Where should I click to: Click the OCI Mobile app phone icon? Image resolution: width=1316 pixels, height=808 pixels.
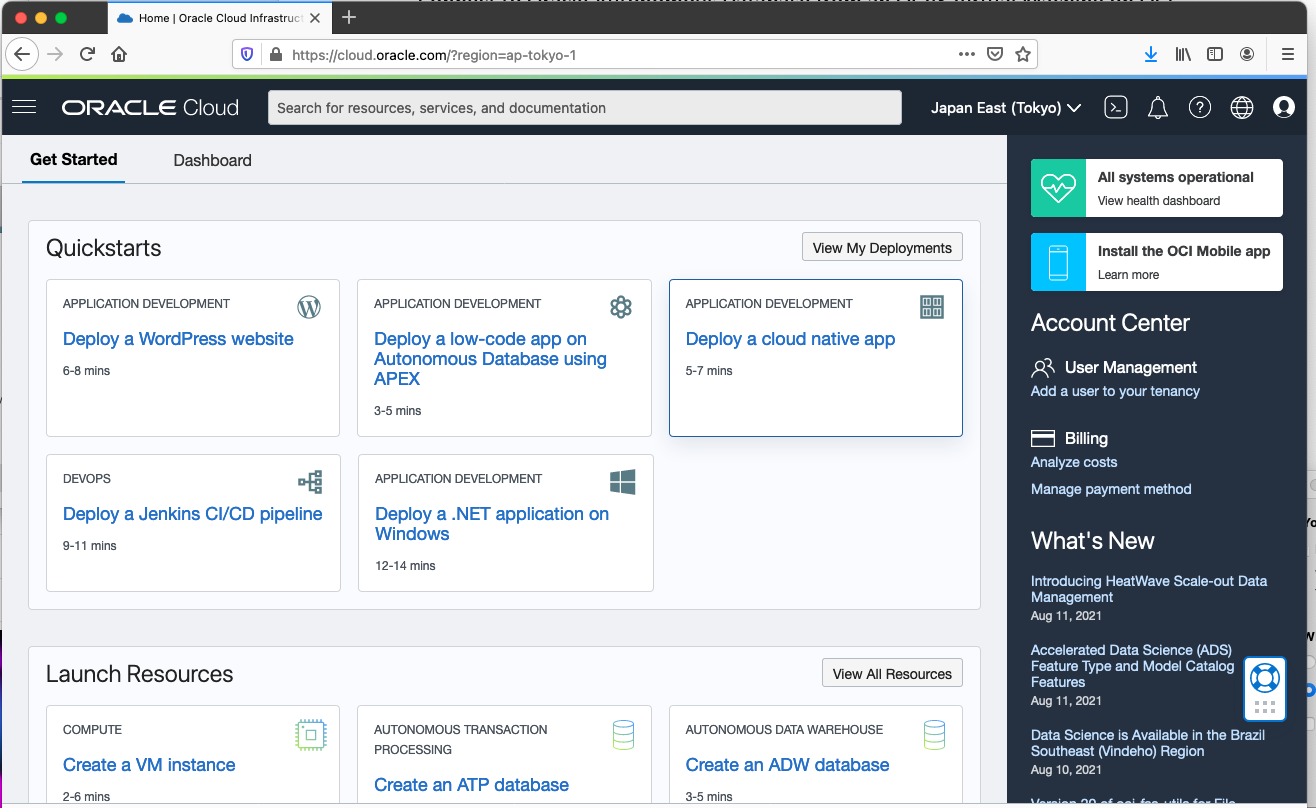1058,261
